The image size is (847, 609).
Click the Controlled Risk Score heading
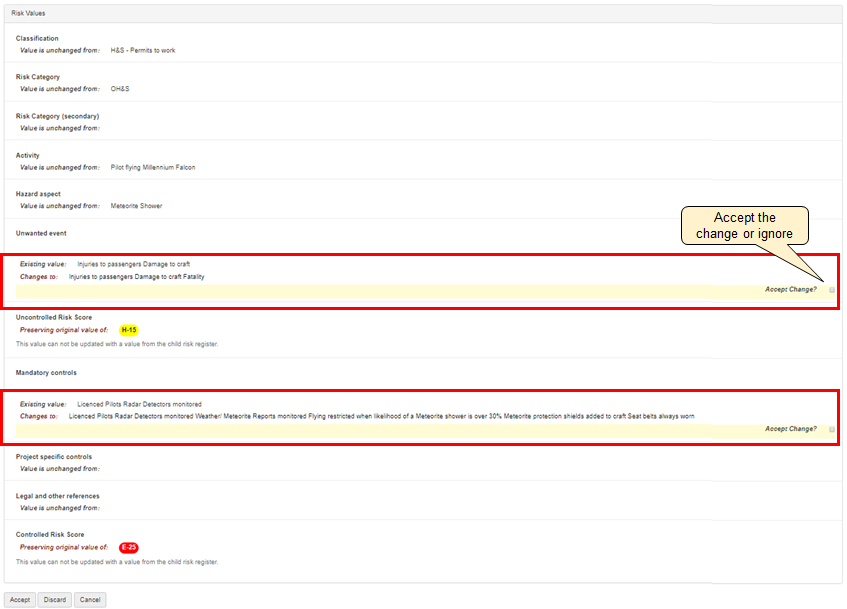pos(50,535)
